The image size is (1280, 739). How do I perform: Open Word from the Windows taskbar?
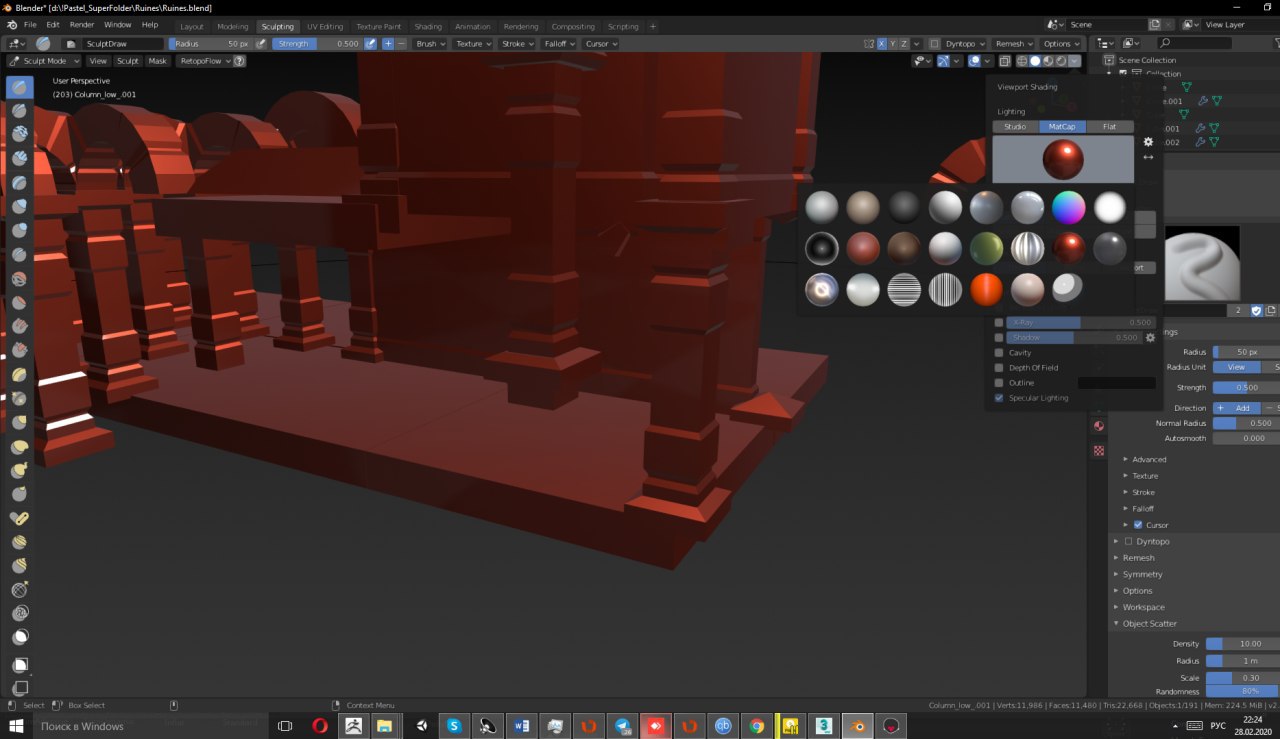tap(521, 726)
